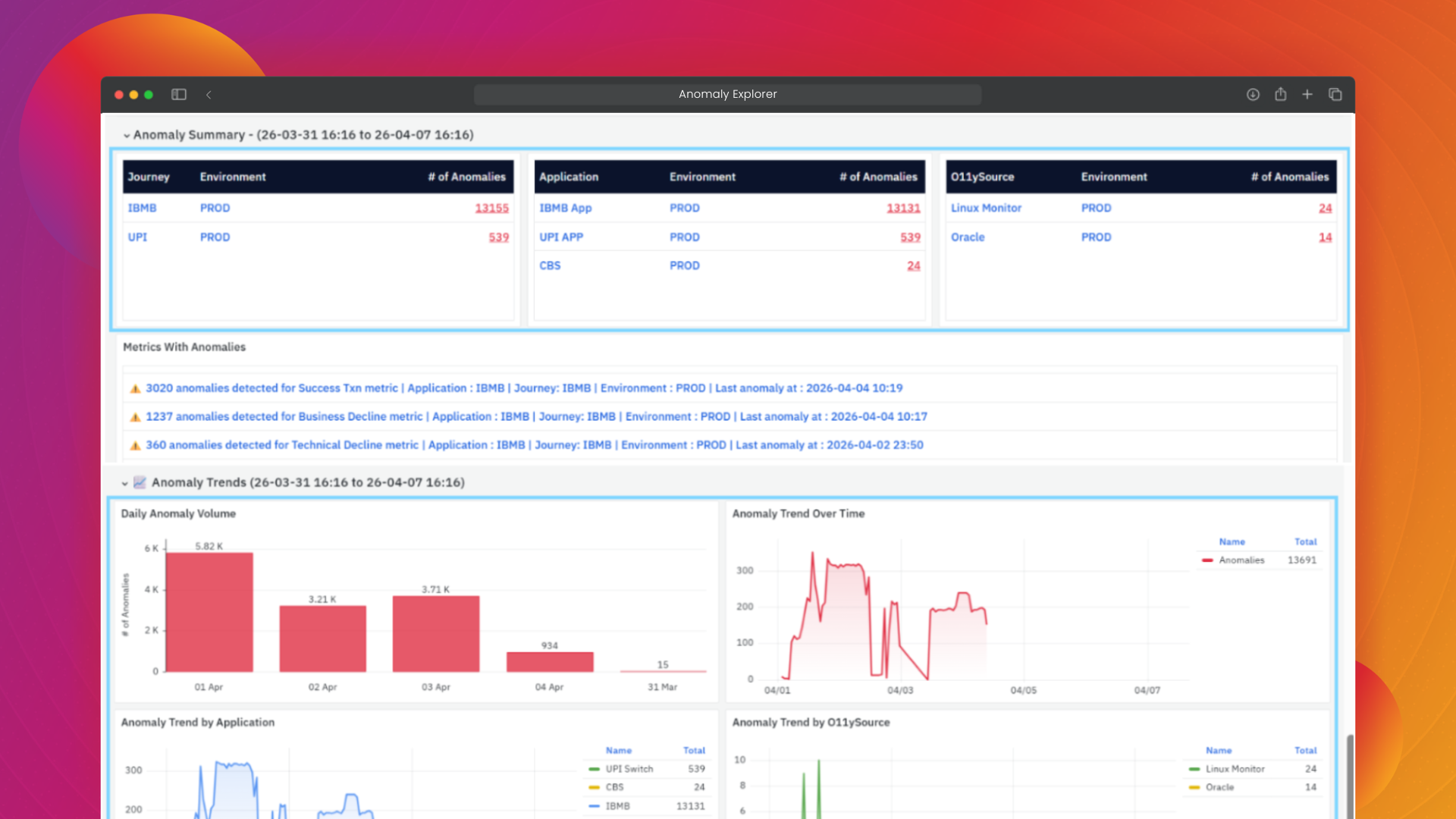This screenshot has width=1456, height=819.
Task: Open Business Decline metric anomaly link
Action: tap(536, 416)
